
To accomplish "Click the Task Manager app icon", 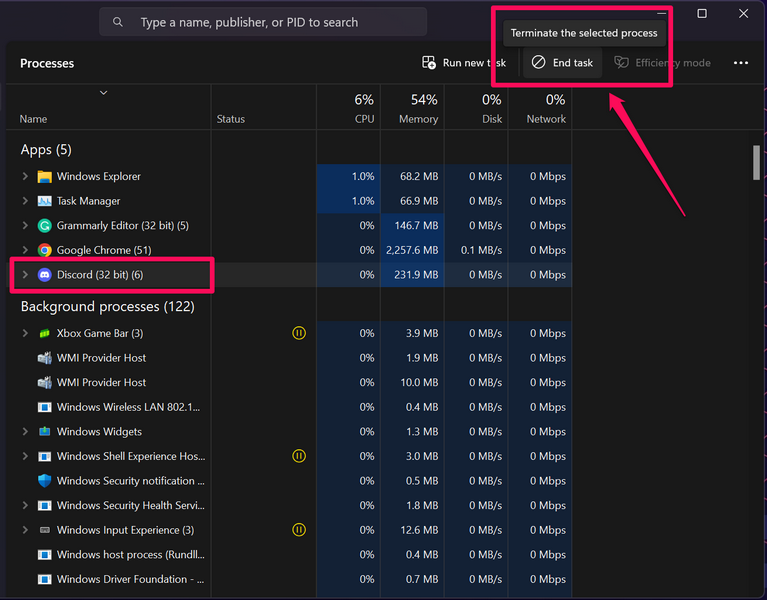I will click(x=44, y=201).
